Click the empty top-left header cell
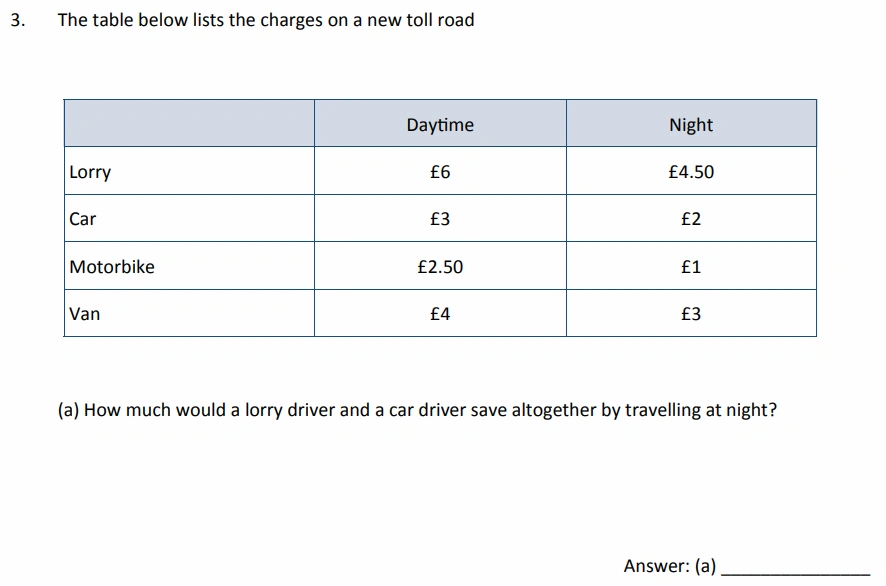Viewport: 886px width, 586px height. click(x=189, y=124)
